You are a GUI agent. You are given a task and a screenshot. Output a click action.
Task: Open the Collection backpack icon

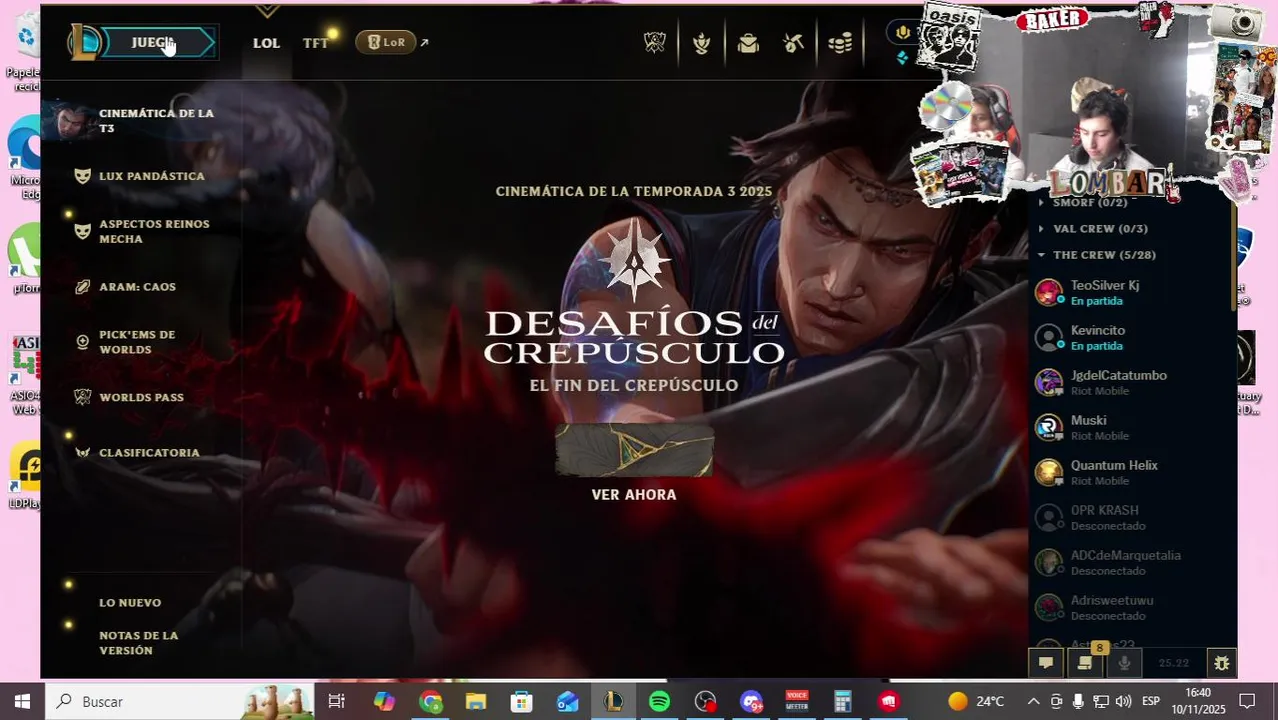click(x=748, y=43)
